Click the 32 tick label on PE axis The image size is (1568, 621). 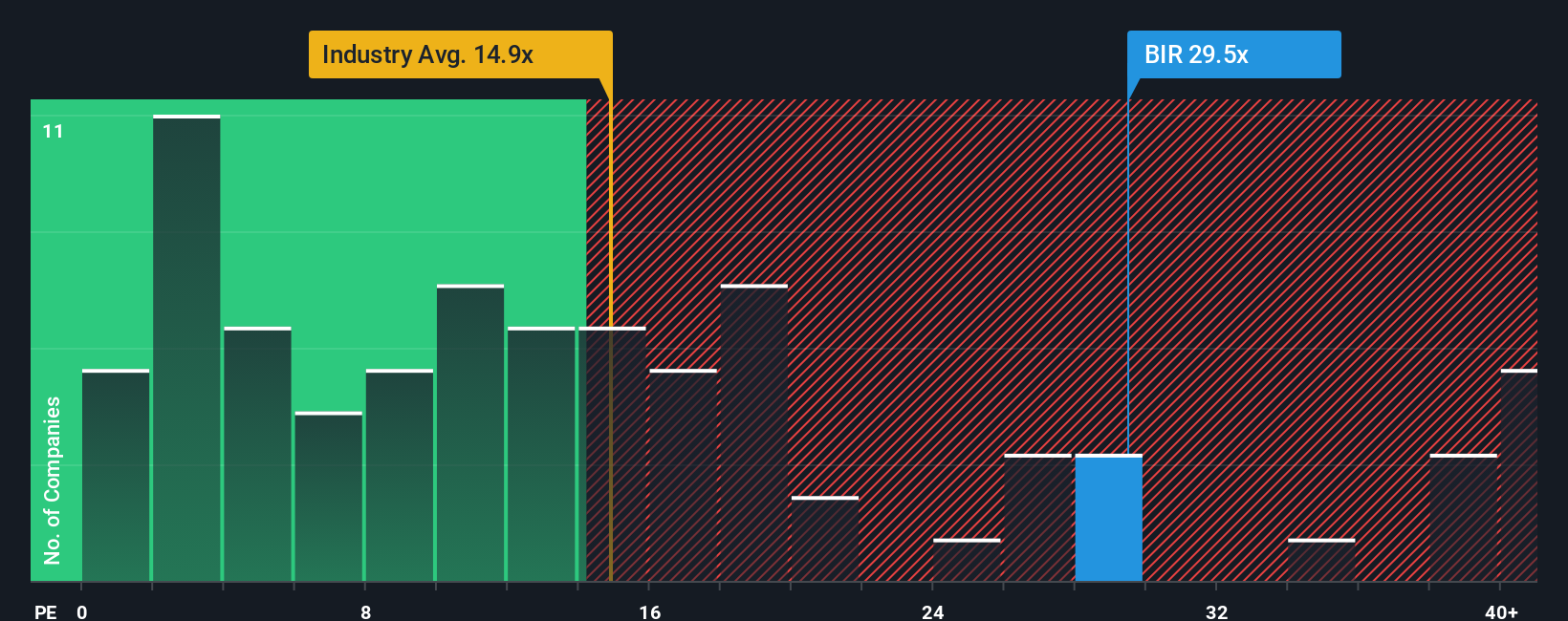coord(1216,611)
